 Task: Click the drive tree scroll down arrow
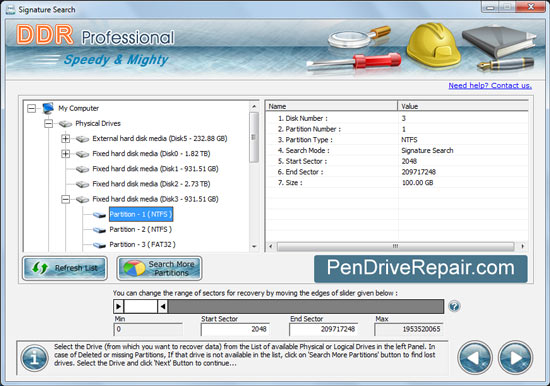254,247
